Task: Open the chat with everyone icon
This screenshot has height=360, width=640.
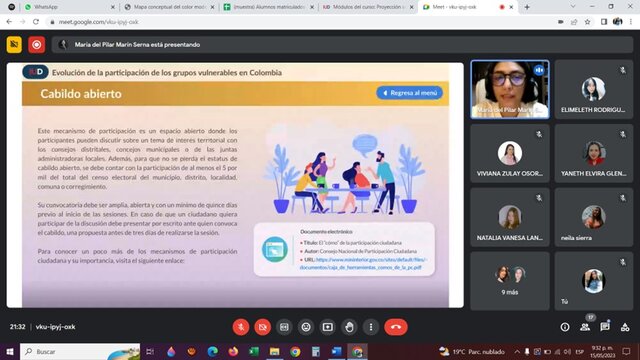Action: (x=605, y=327)
